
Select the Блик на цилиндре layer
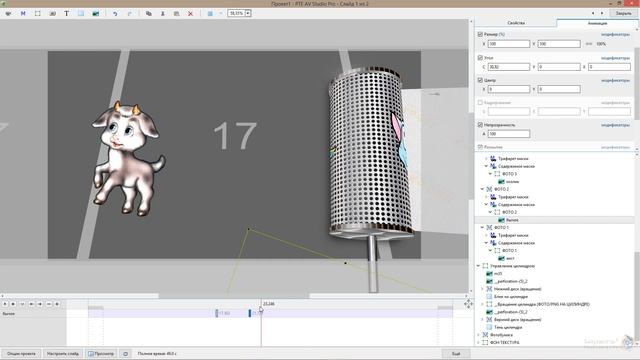pyautogui.click(x=507, y=297)
